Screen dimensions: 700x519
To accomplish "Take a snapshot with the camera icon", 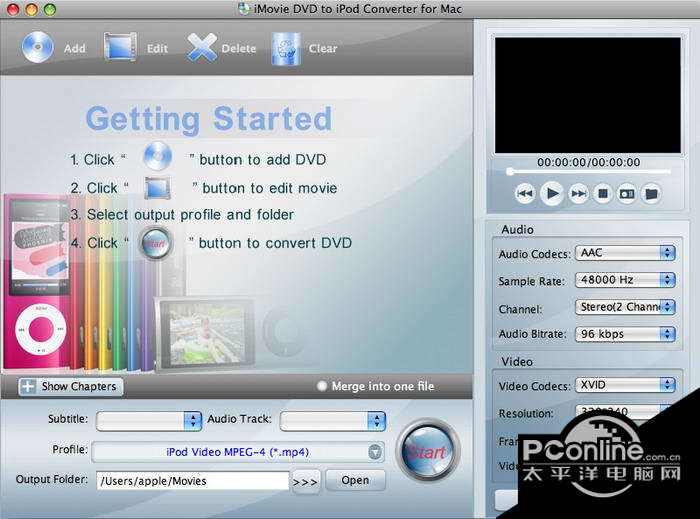I will (627, 194).
